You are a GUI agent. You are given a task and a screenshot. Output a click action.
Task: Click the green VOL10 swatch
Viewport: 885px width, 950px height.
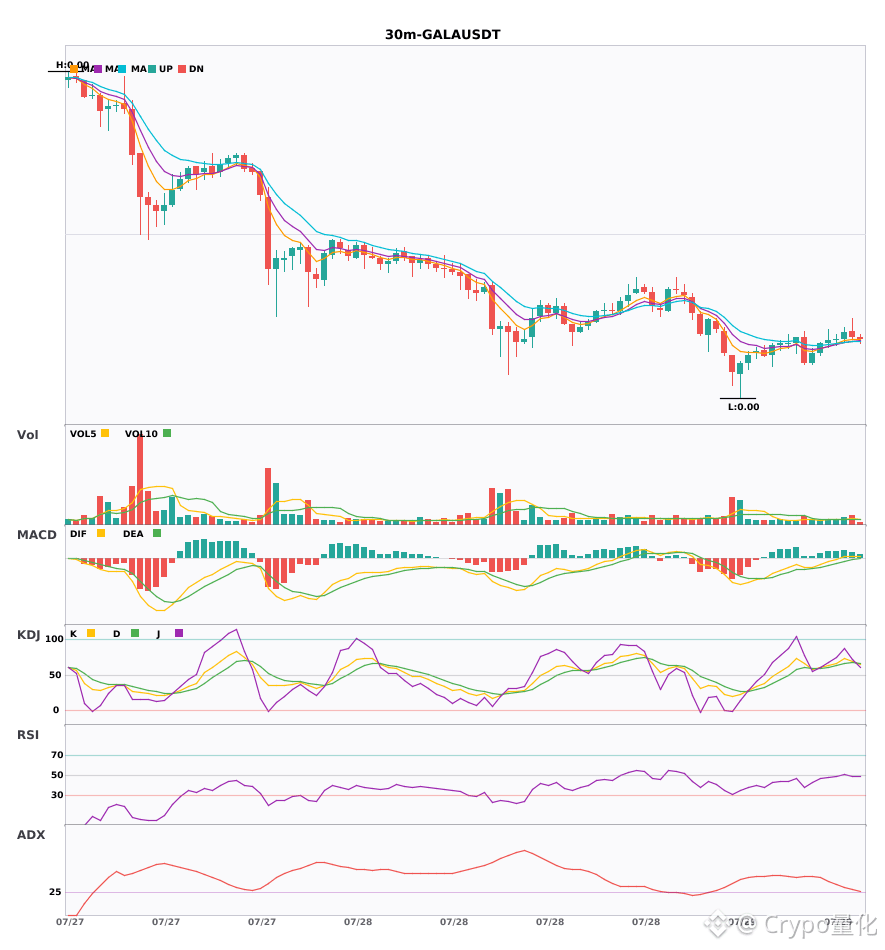(x=167, y=433)
